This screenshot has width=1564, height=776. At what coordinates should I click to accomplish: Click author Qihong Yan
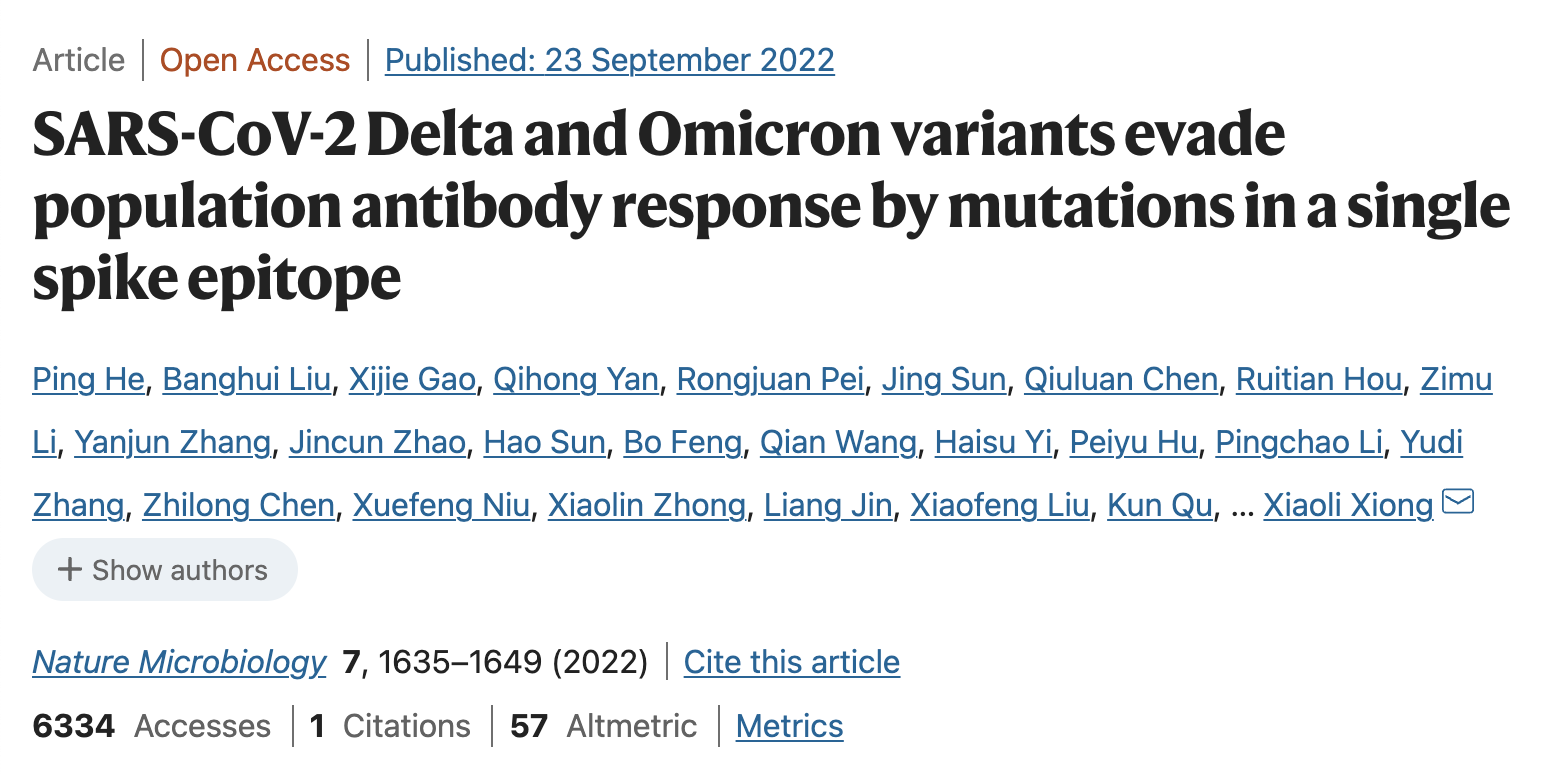pos(576,380)
